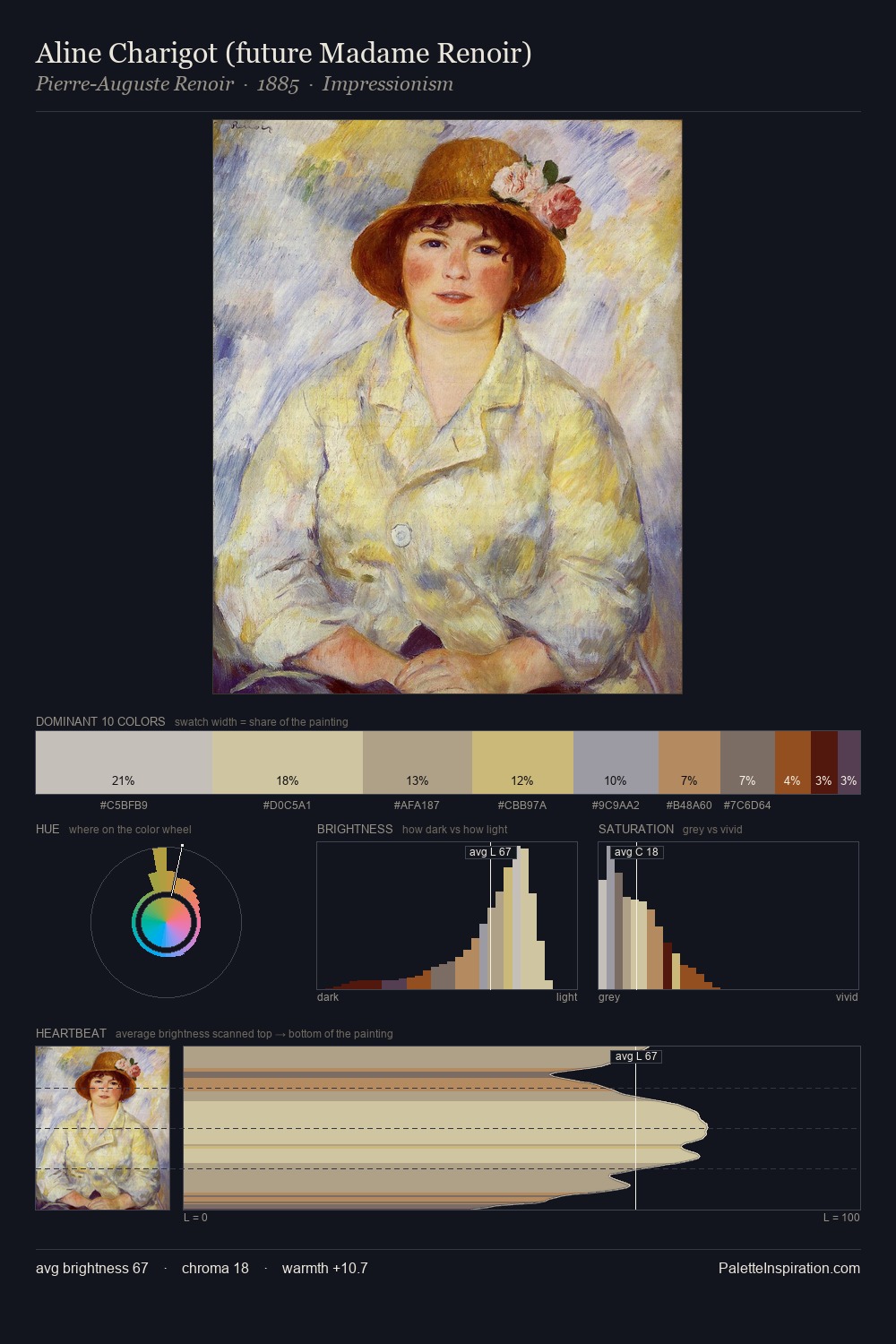896x1344 pixels.
Task: Click the 'avg L 67' brightness label
Action: coord(490,852)
